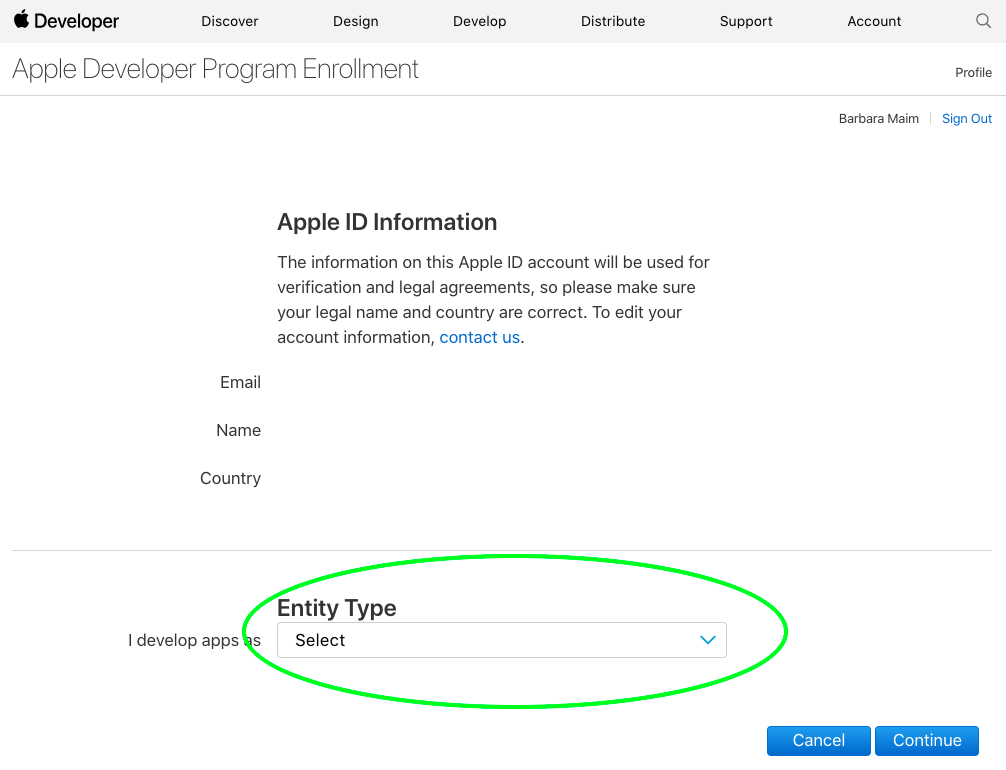Click the Apple ID Information heading
The width and height of the screenshot is (1006, 770).
387,222
